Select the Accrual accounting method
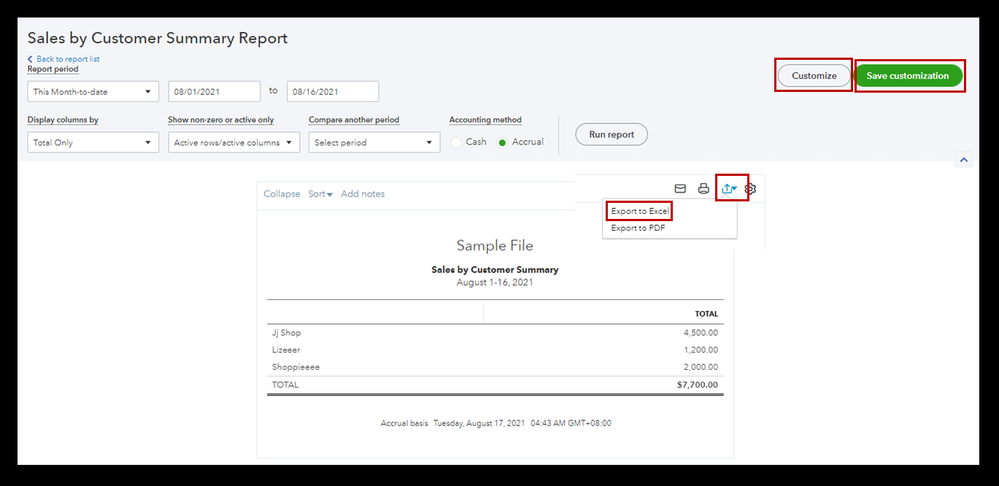The image size is (999, 486). [x=503, y=142]
